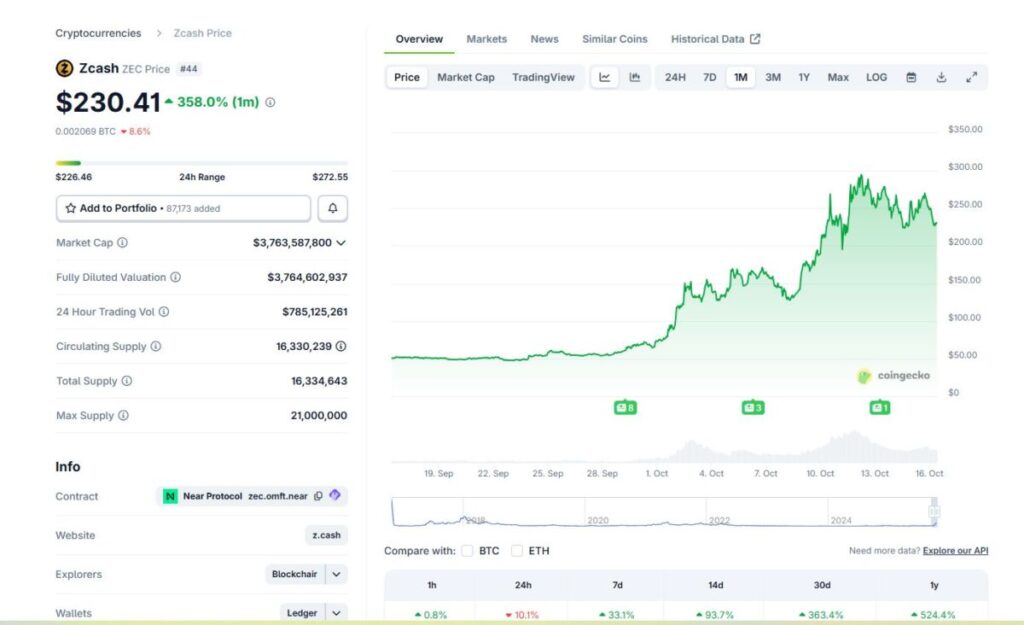The height and width of the screenshot is (625, 1024).
Task: Expand the Market Cap value chevron
Action: click(341, 243)
